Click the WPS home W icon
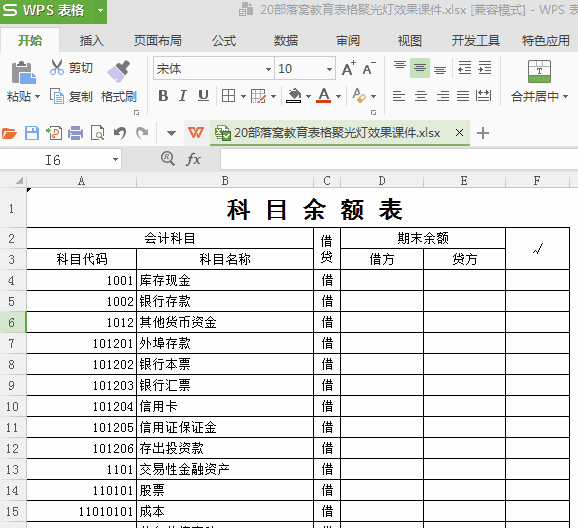The height and width of the screenshot is (528, 578). (x=196, y=132)
